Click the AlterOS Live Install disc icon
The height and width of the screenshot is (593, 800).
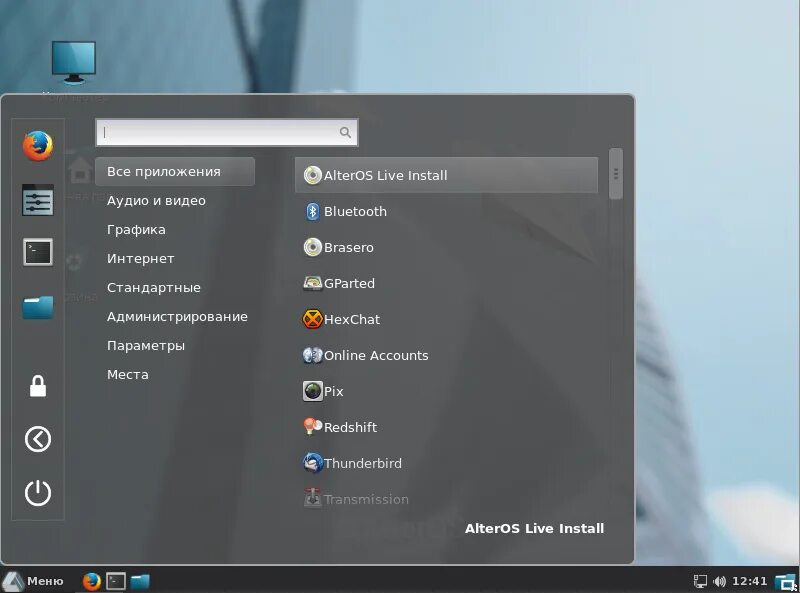coord(312,175)
